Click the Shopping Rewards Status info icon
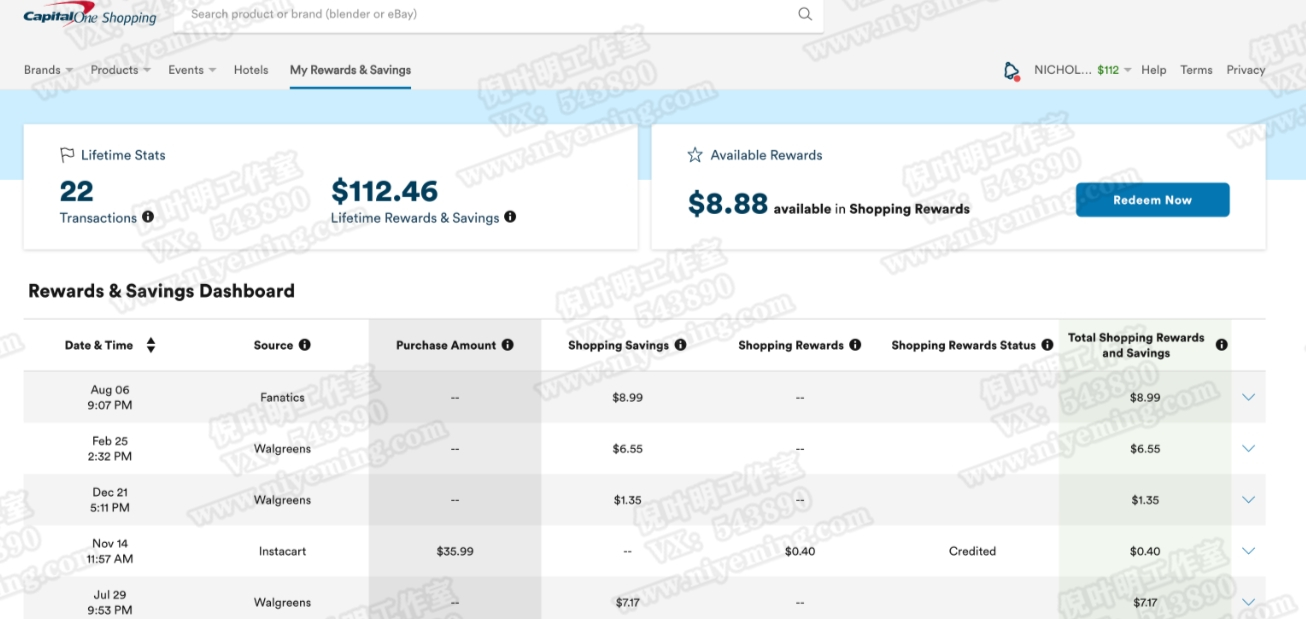Viewport: 1306px width, 619px height. point(1047,345)
